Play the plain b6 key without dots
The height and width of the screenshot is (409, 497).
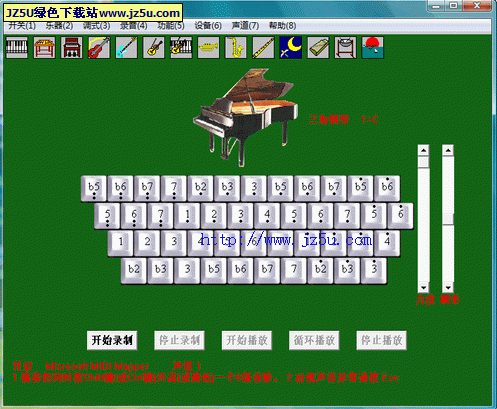pyautogui.click(x=241, y=271)
